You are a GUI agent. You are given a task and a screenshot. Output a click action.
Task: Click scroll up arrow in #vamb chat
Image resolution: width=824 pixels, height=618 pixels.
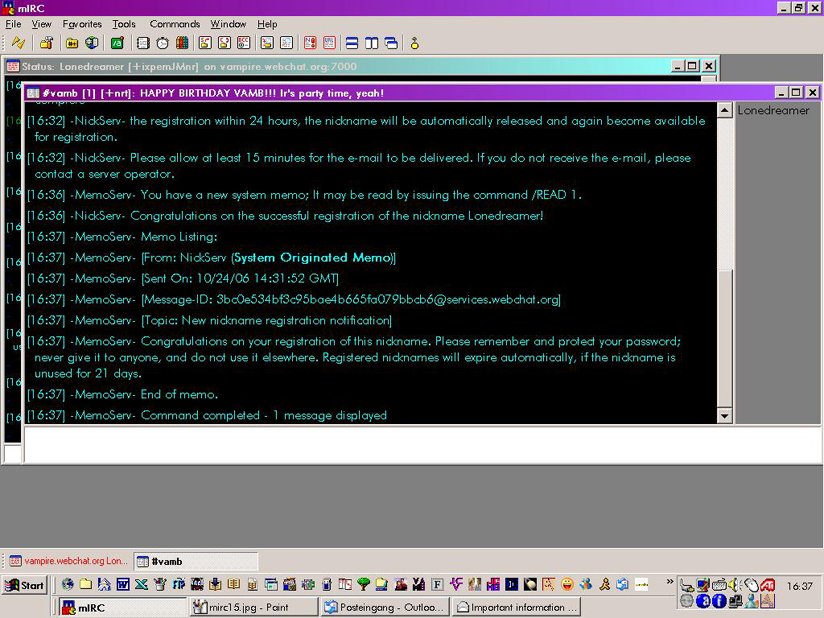coord(725,110)
